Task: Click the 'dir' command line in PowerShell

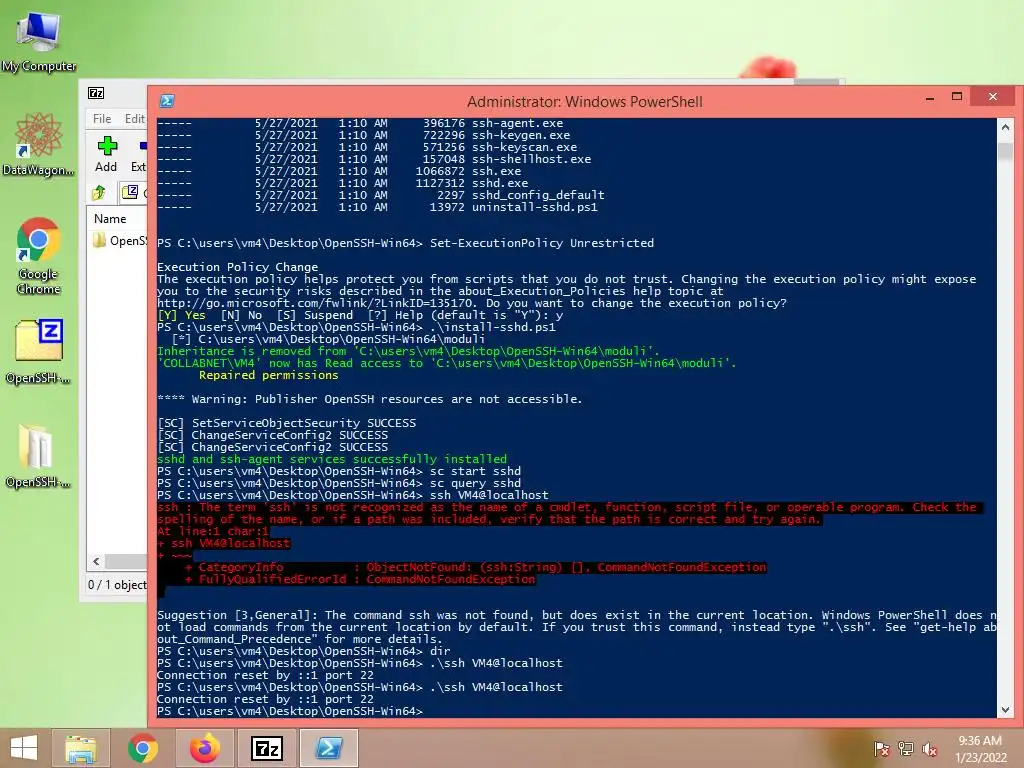Action: pyautogui.click(x=304, y=651)
